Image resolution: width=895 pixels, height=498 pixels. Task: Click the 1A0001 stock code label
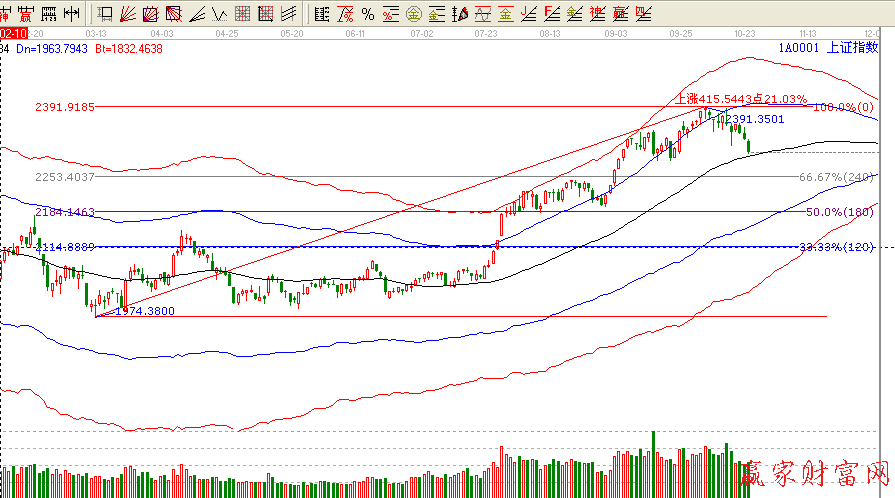click(x=799, y=48)
